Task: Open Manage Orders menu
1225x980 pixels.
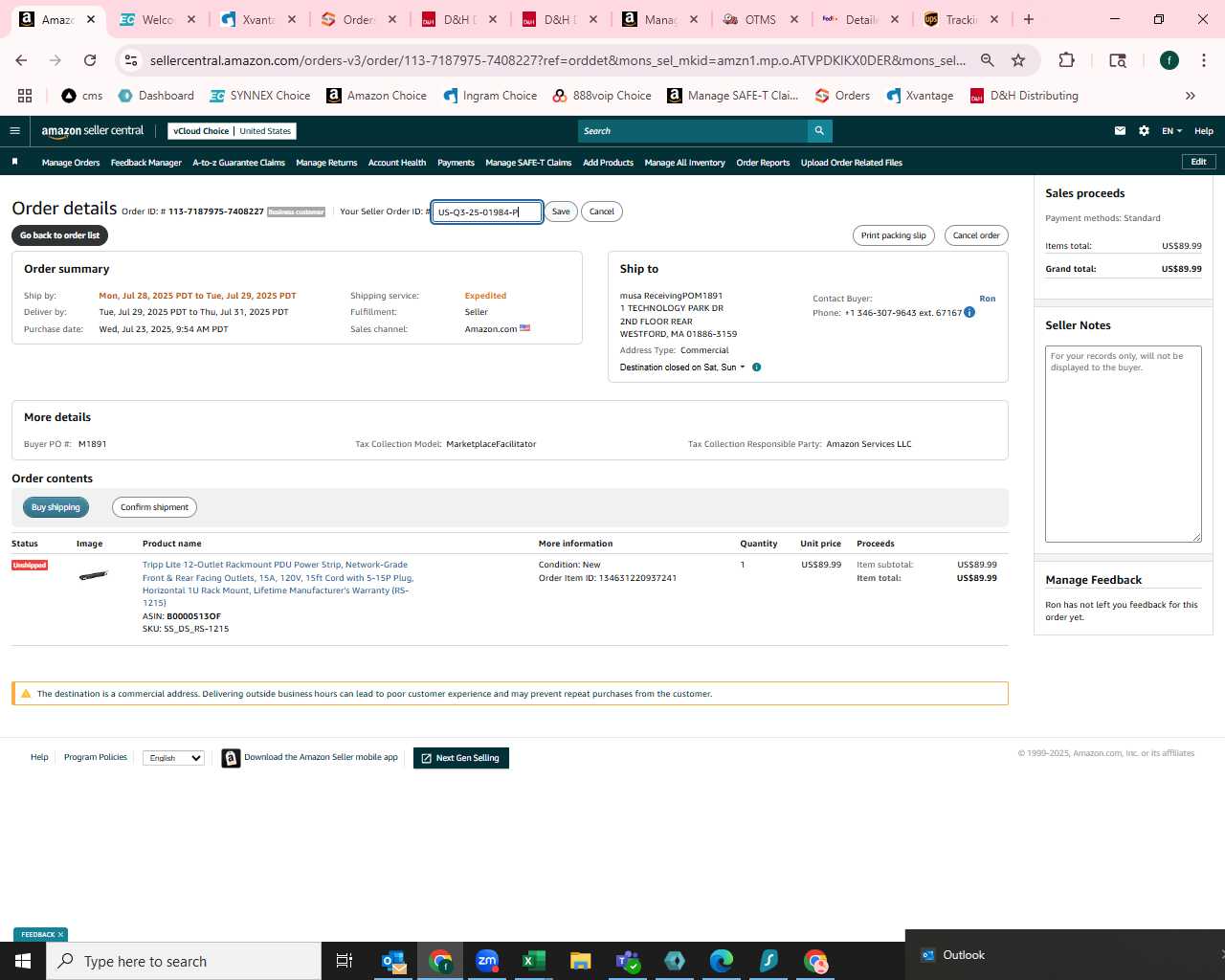Action: [x=71, y=163]
